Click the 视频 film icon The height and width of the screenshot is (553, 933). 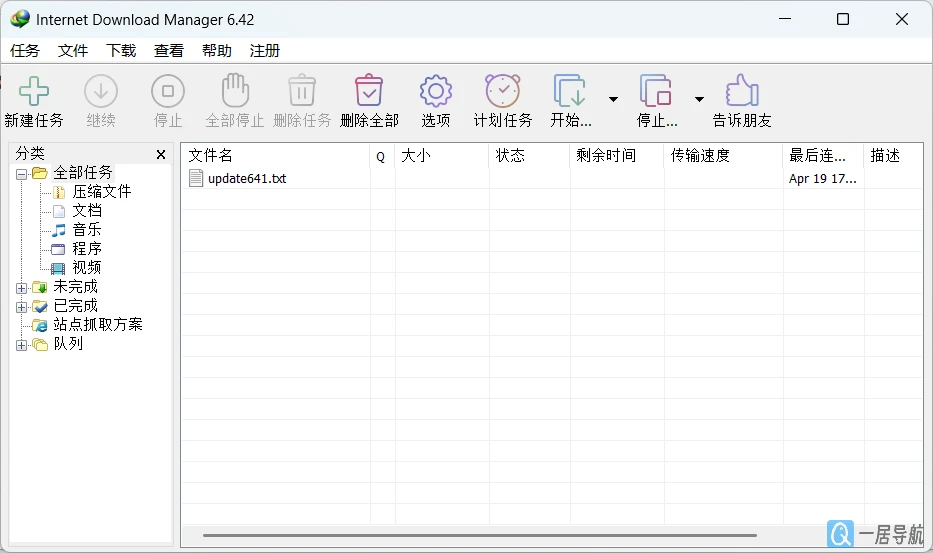click(x=58, y=268)
